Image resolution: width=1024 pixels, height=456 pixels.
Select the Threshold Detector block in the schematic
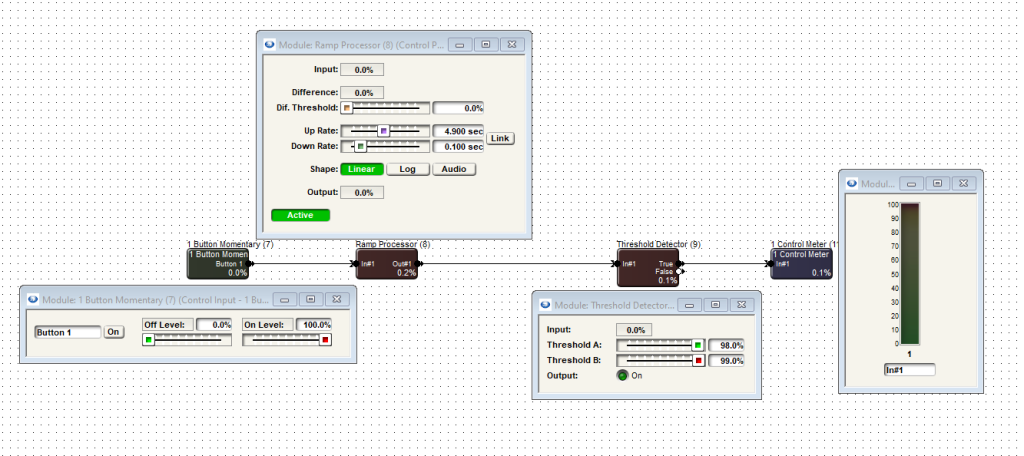pos(647,267)
